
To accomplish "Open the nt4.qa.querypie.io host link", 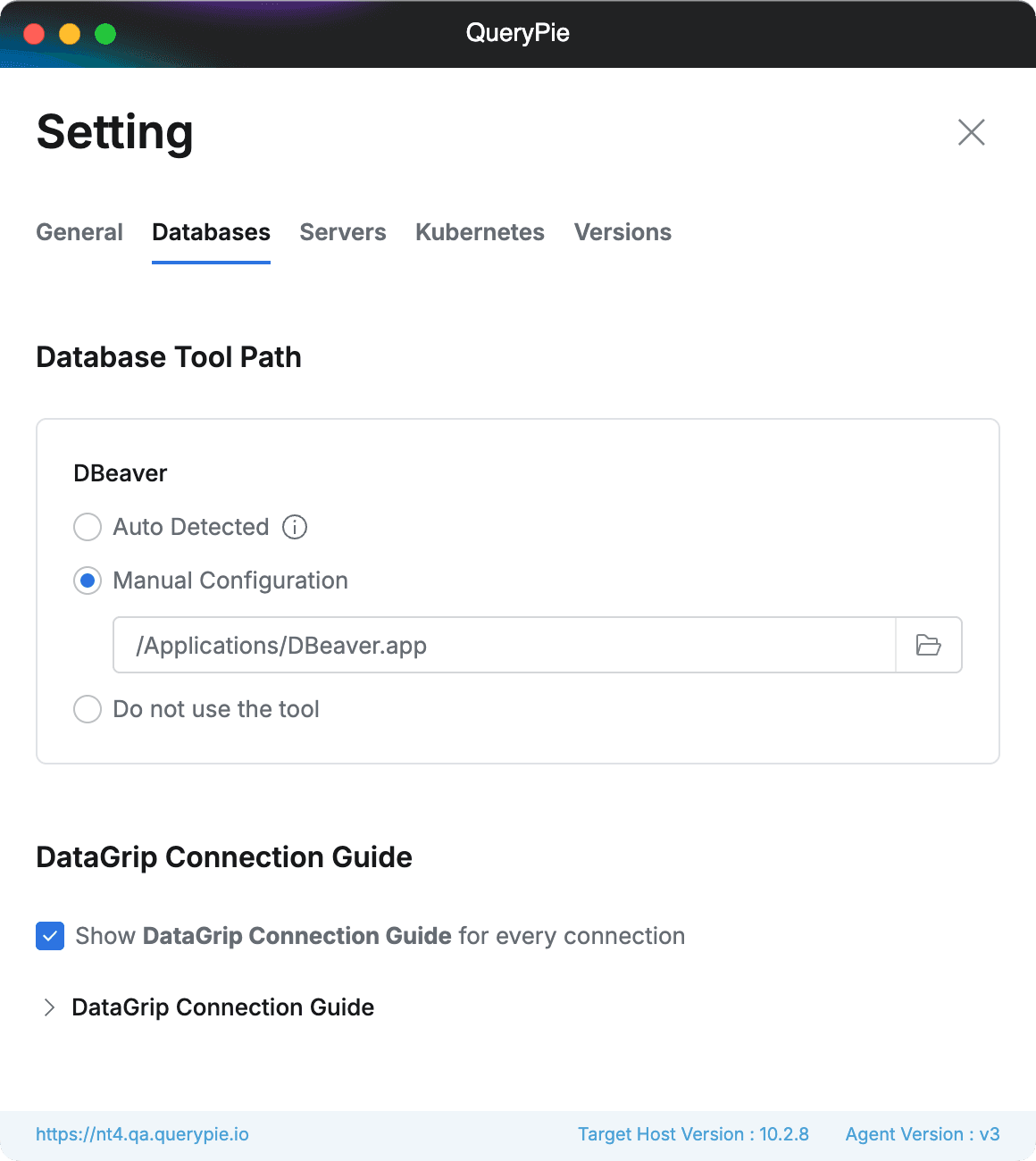I will coord(142,1134).
